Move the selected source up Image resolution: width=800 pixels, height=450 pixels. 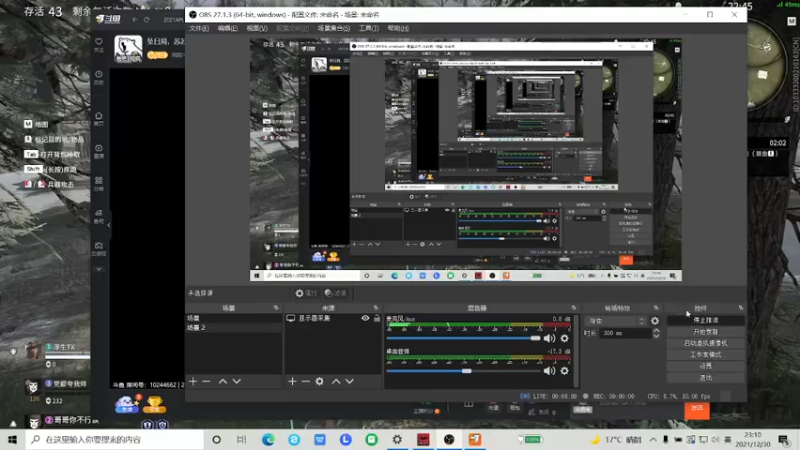point(336,381)
